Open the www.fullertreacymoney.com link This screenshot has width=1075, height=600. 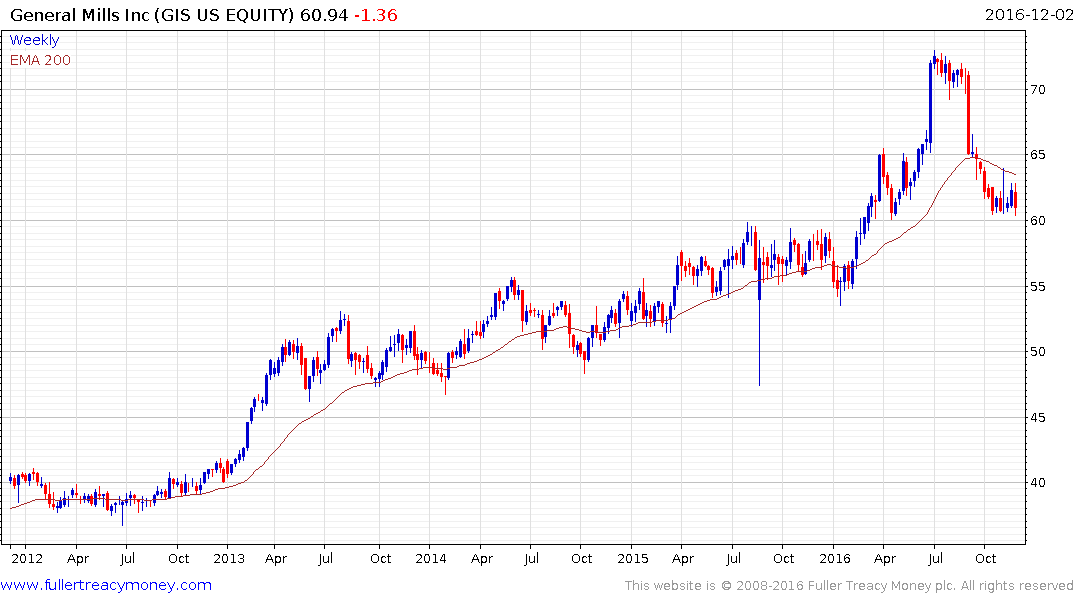(106, 585)
